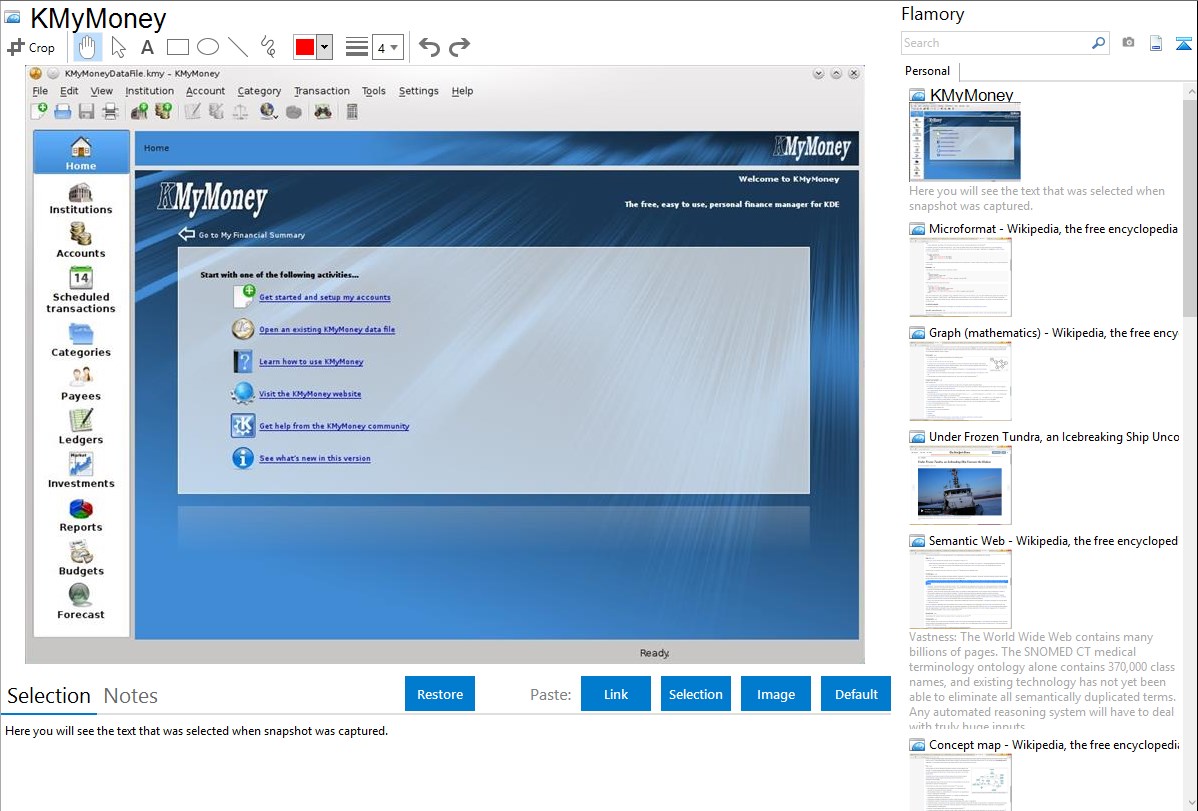Click the search magnifier icon
The width and height of the screenshot is (1198, 811).
tap(1099, 43)
